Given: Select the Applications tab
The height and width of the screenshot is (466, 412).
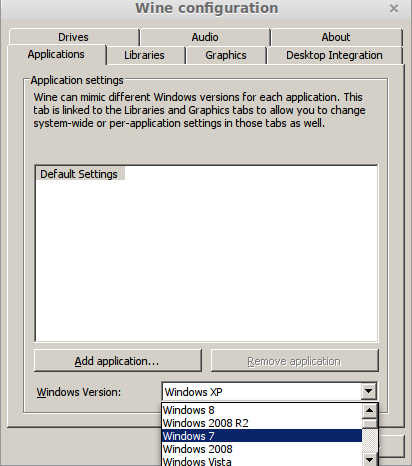Looking at the screenshot, I should pos(56,54).
